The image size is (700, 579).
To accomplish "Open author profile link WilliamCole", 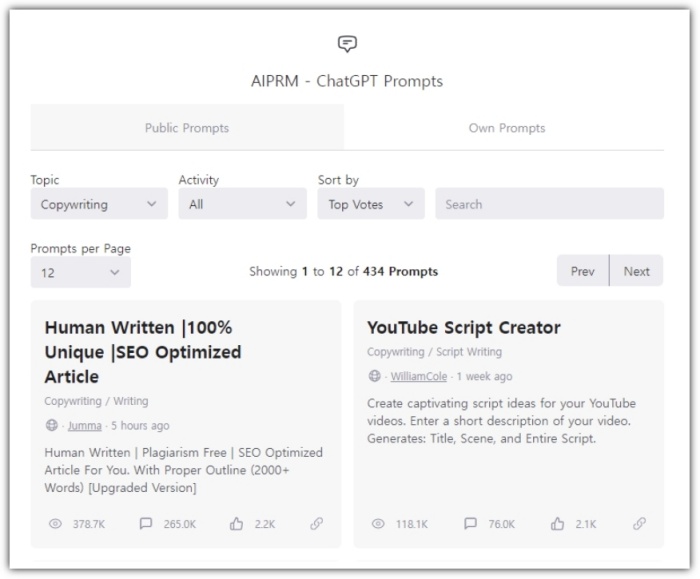I will pos(419,376).
